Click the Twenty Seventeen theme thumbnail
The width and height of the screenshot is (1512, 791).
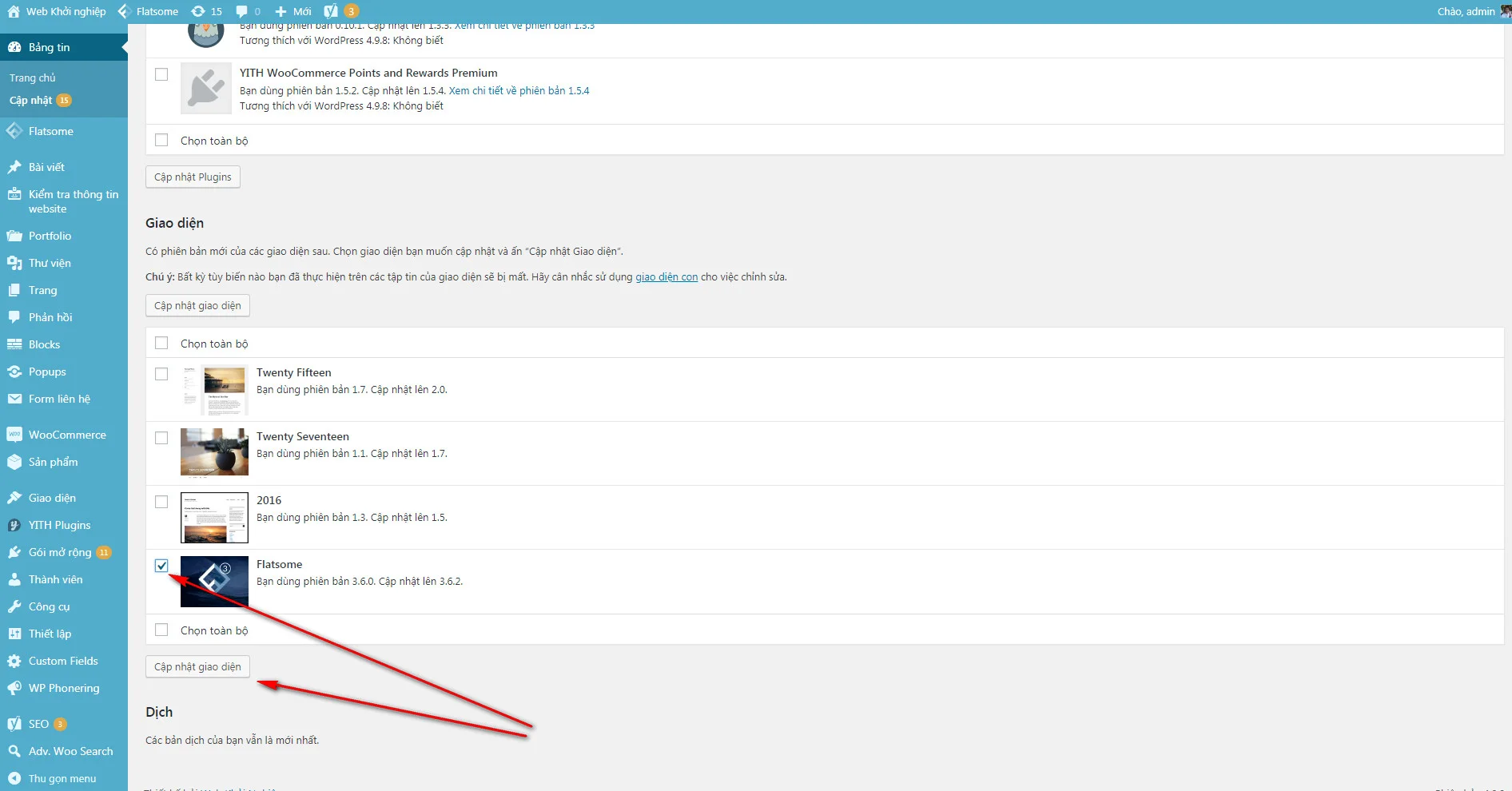(x=214, y=452)
